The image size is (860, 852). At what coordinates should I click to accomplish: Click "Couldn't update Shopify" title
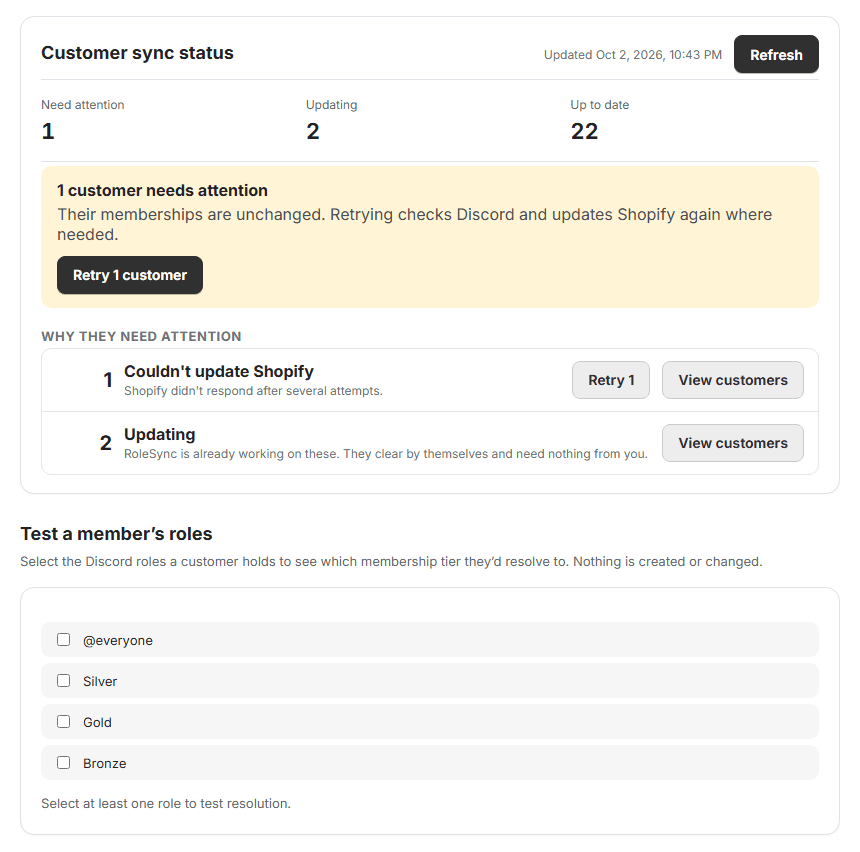(219, 371)
